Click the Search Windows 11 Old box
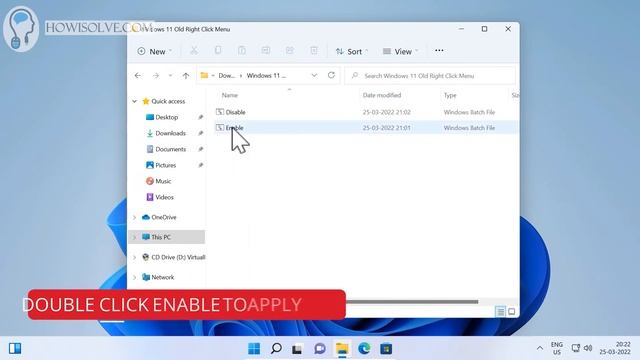 (x=430, y=76)
